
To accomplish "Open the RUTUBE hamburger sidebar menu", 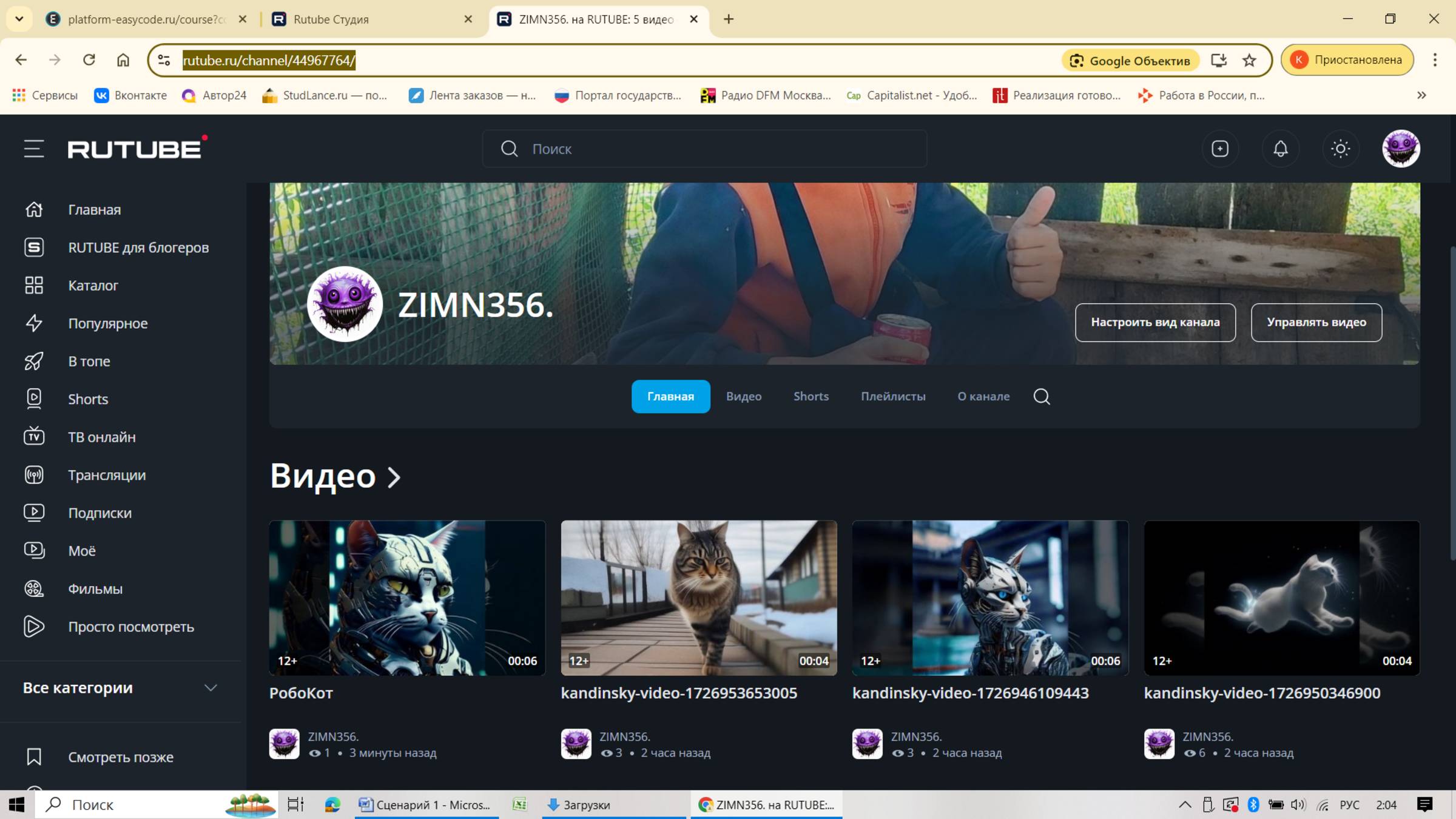I will 34,149.
